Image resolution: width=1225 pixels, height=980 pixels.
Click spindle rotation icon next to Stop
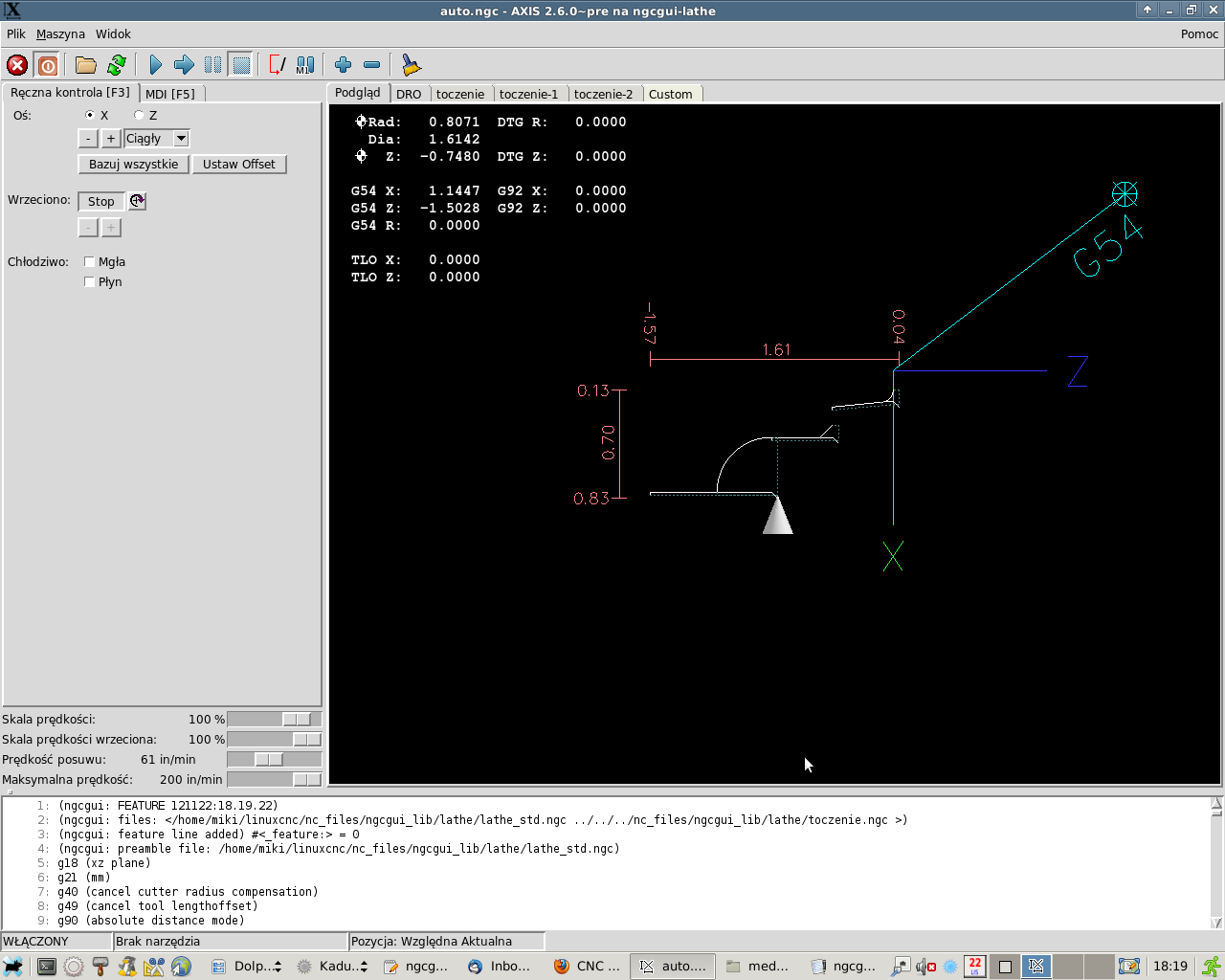(x=138, y=201)
